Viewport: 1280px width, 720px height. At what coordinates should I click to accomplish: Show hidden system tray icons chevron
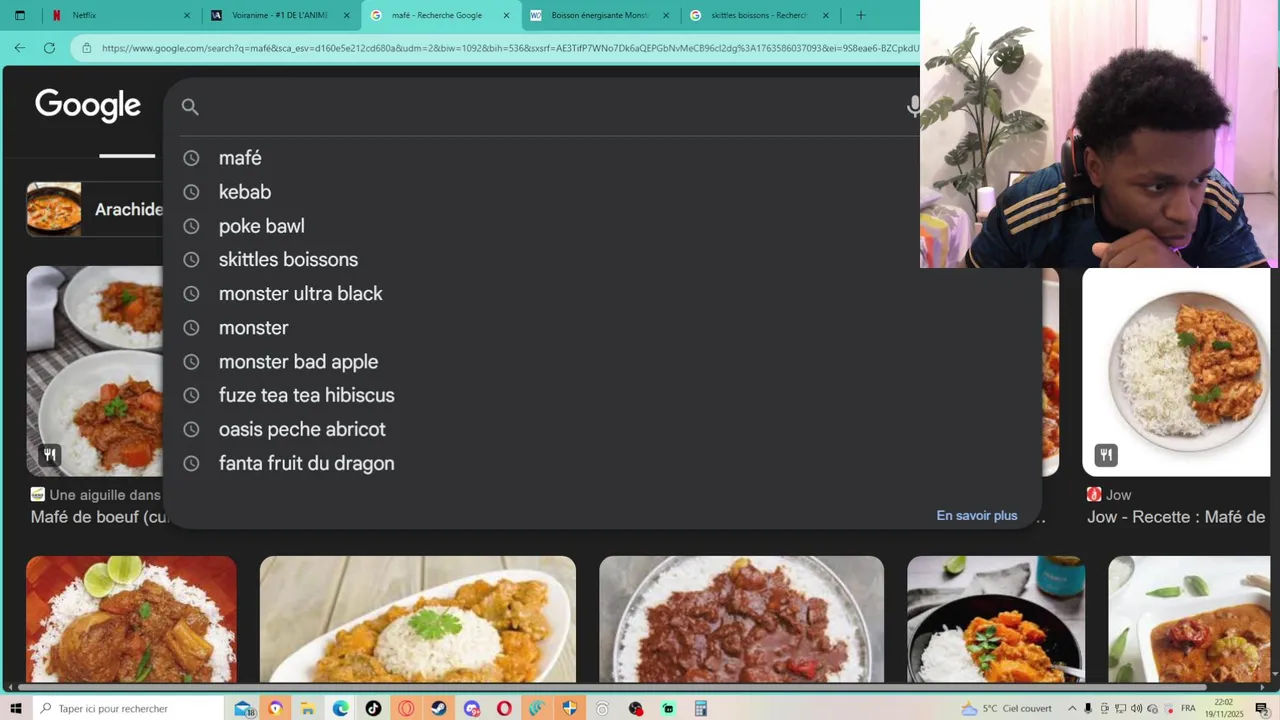1072,708
